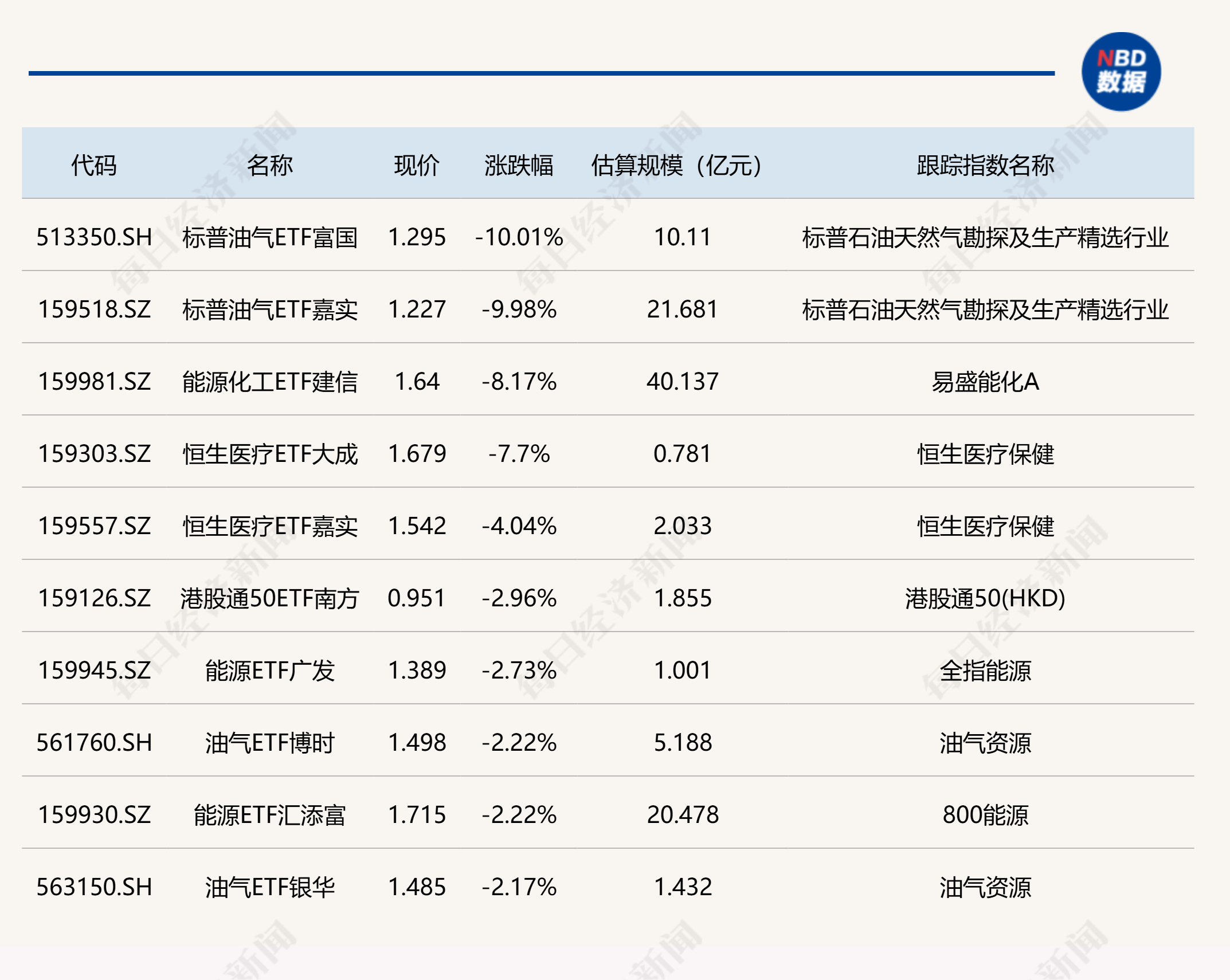Click the 800能源 index name
This screenshot has height=980, width=1230.
(x=985, y=815)
